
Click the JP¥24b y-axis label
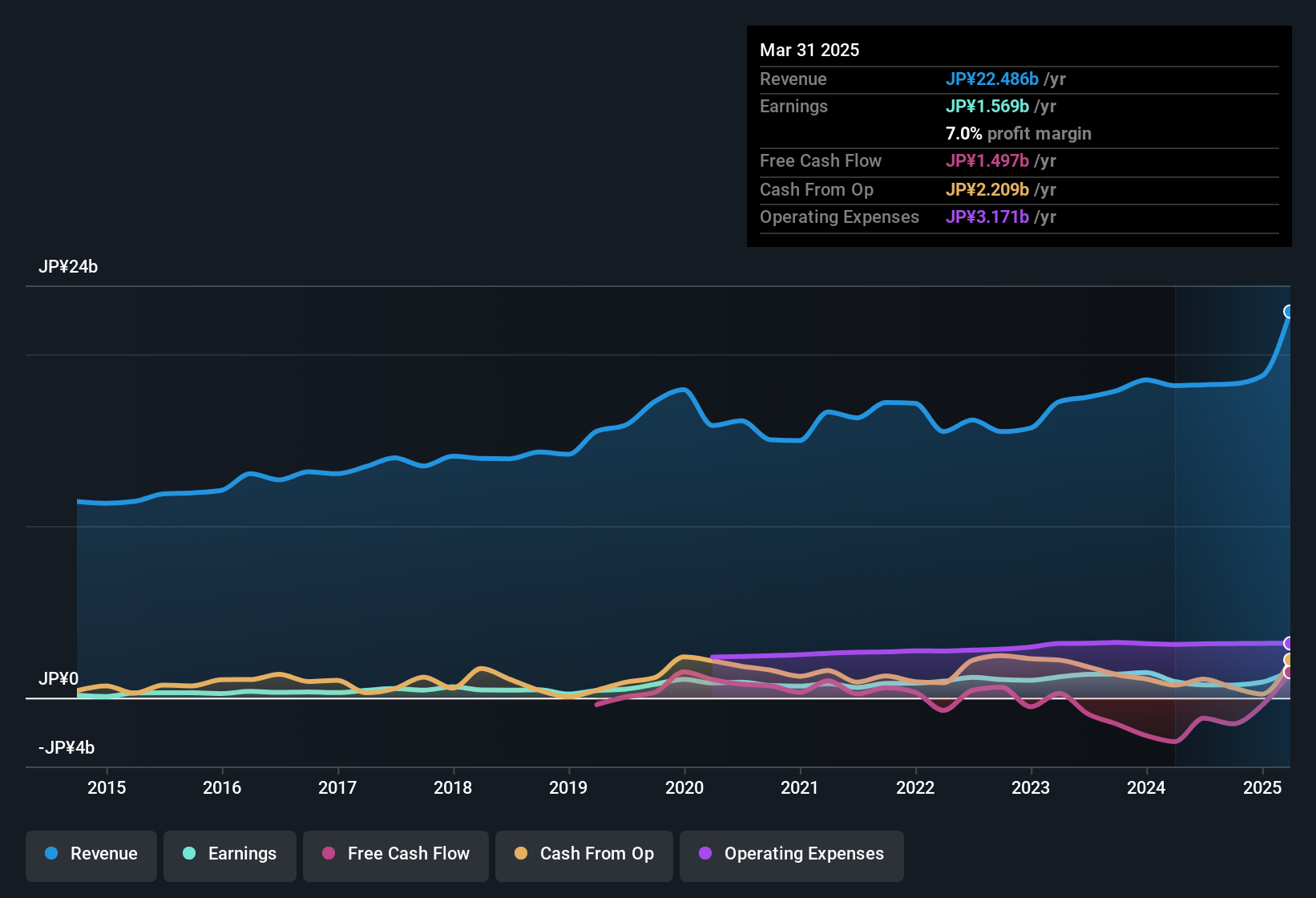pos(68,267)
